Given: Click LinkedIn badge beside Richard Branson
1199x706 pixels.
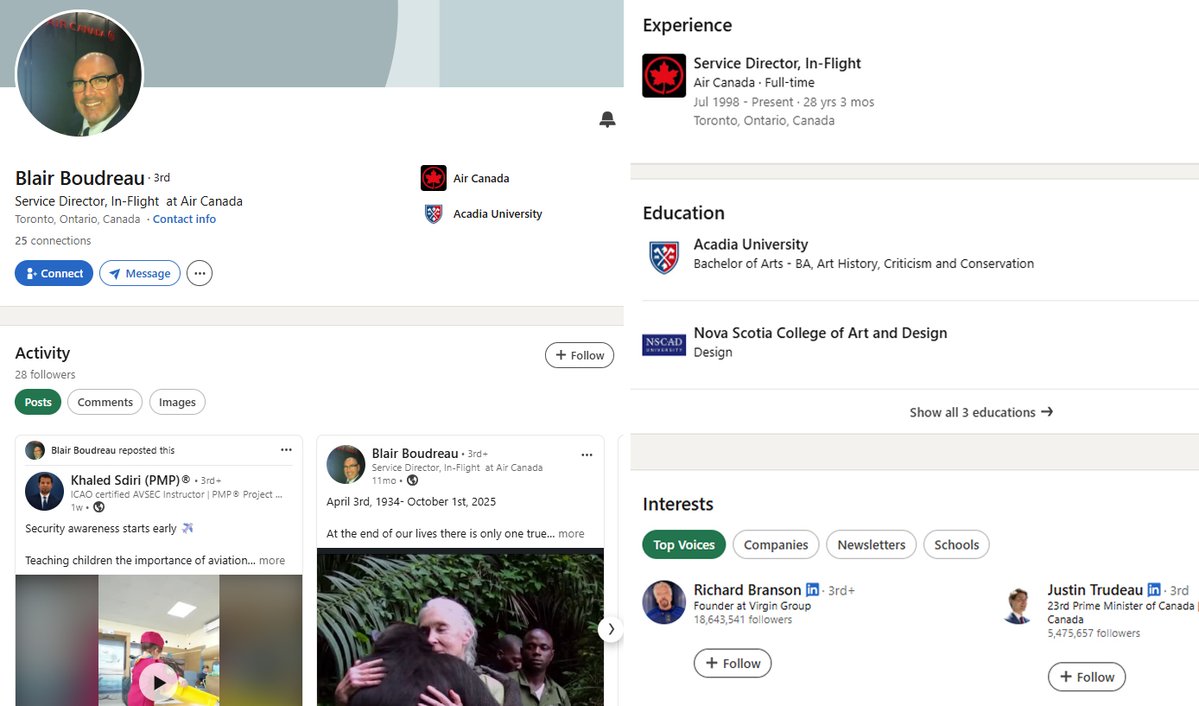Looking at the screenshot, I should 812,590.
